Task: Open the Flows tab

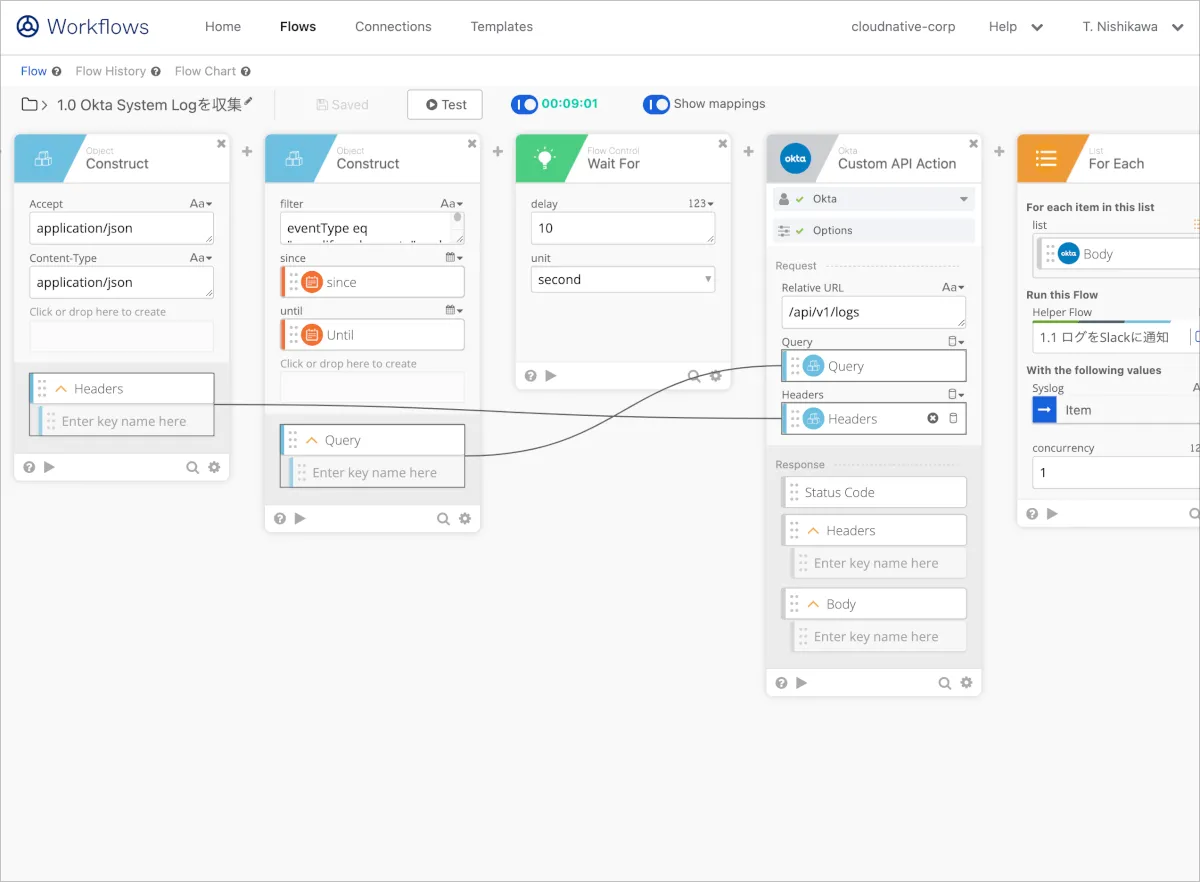Action: click(x=298, y=27)
